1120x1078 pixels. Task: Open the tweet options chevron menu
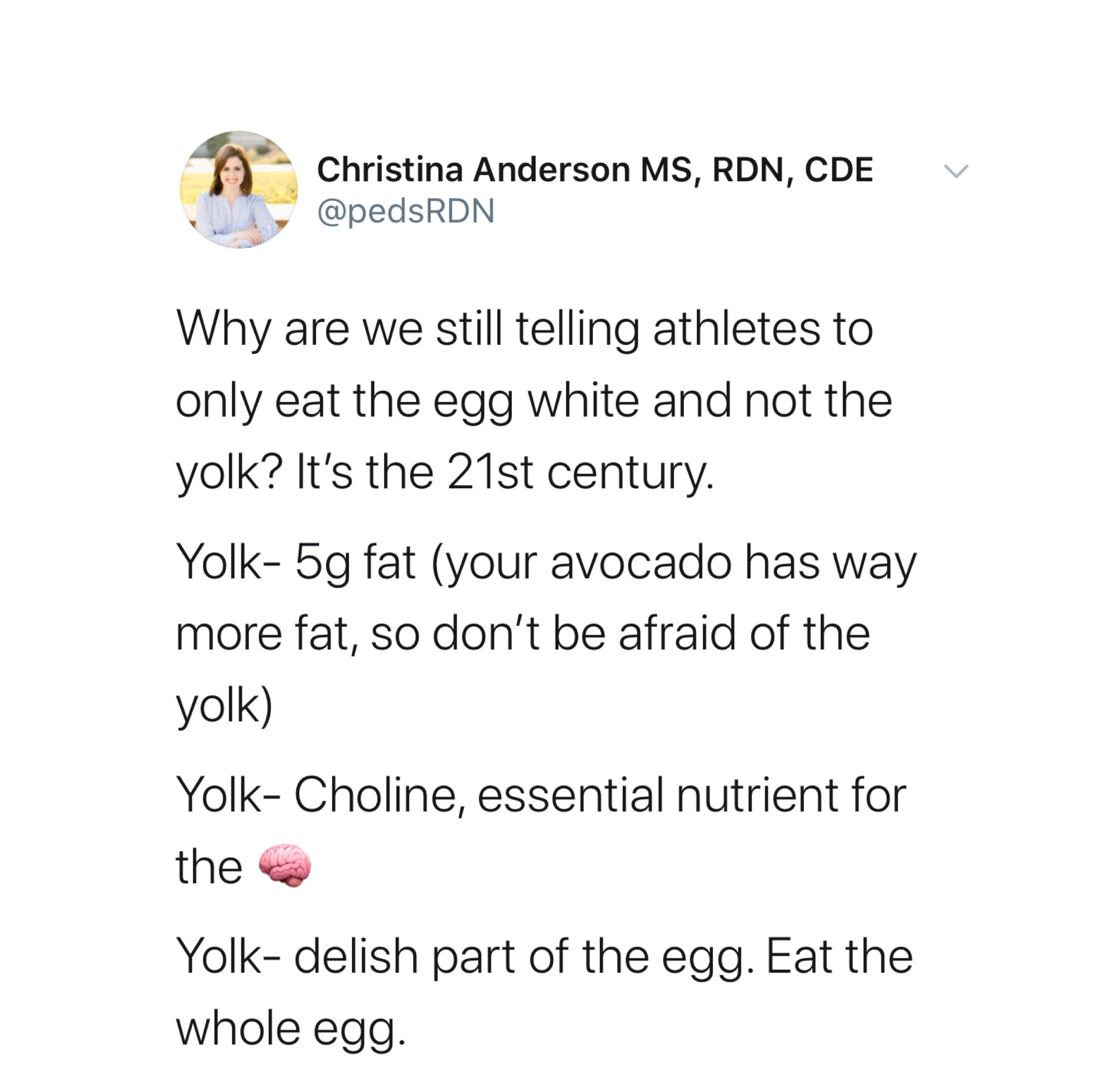click(x=955, y=171)
